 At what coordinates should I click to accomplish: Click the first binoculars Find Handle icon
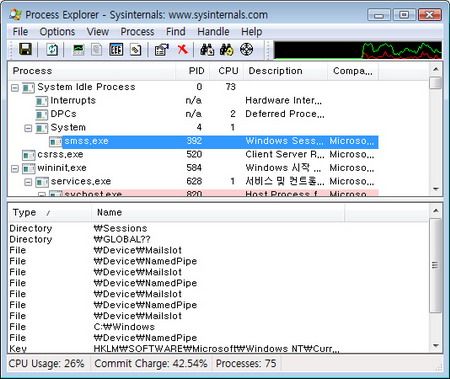click(207, 50)
